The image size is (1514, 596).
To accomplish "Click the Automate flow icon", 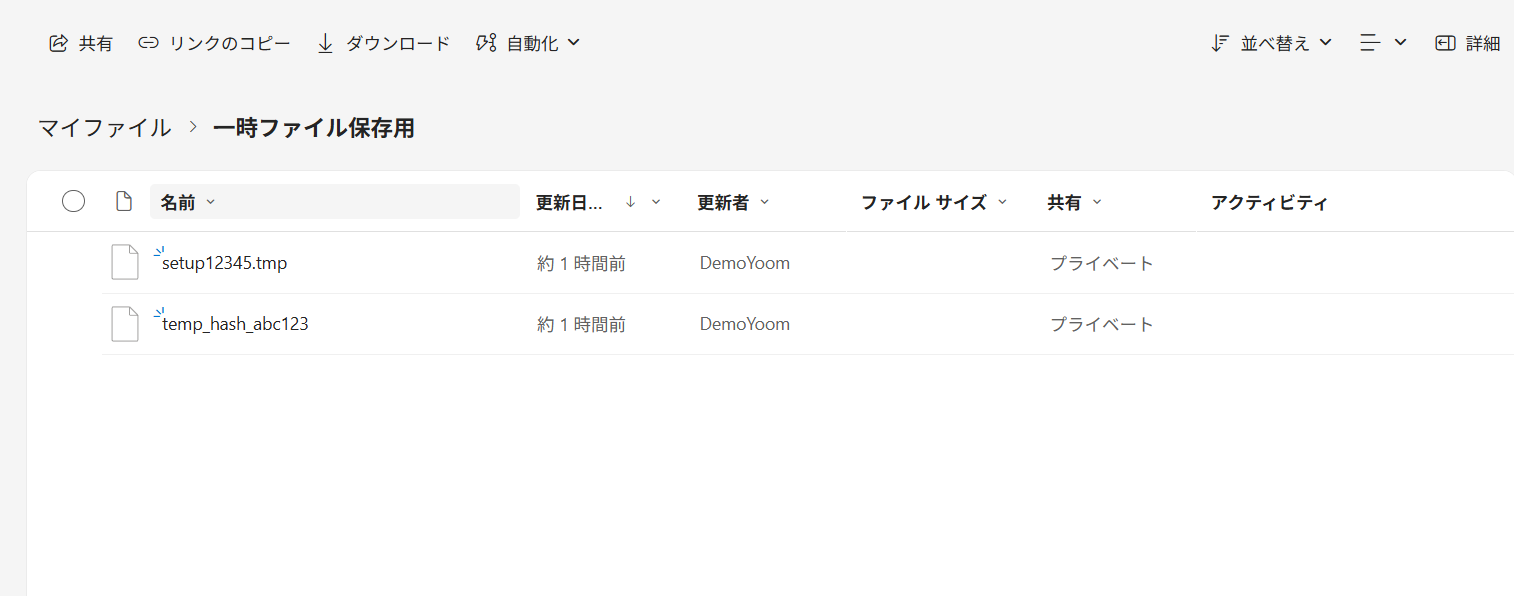I will (x=486, y=43).
